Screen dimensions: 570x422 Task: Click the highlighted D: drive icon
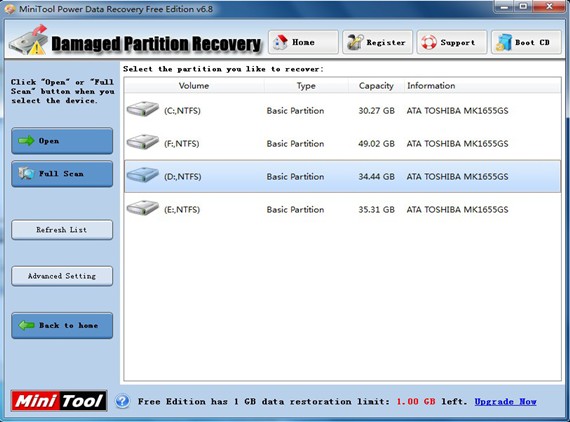(142, 175)
